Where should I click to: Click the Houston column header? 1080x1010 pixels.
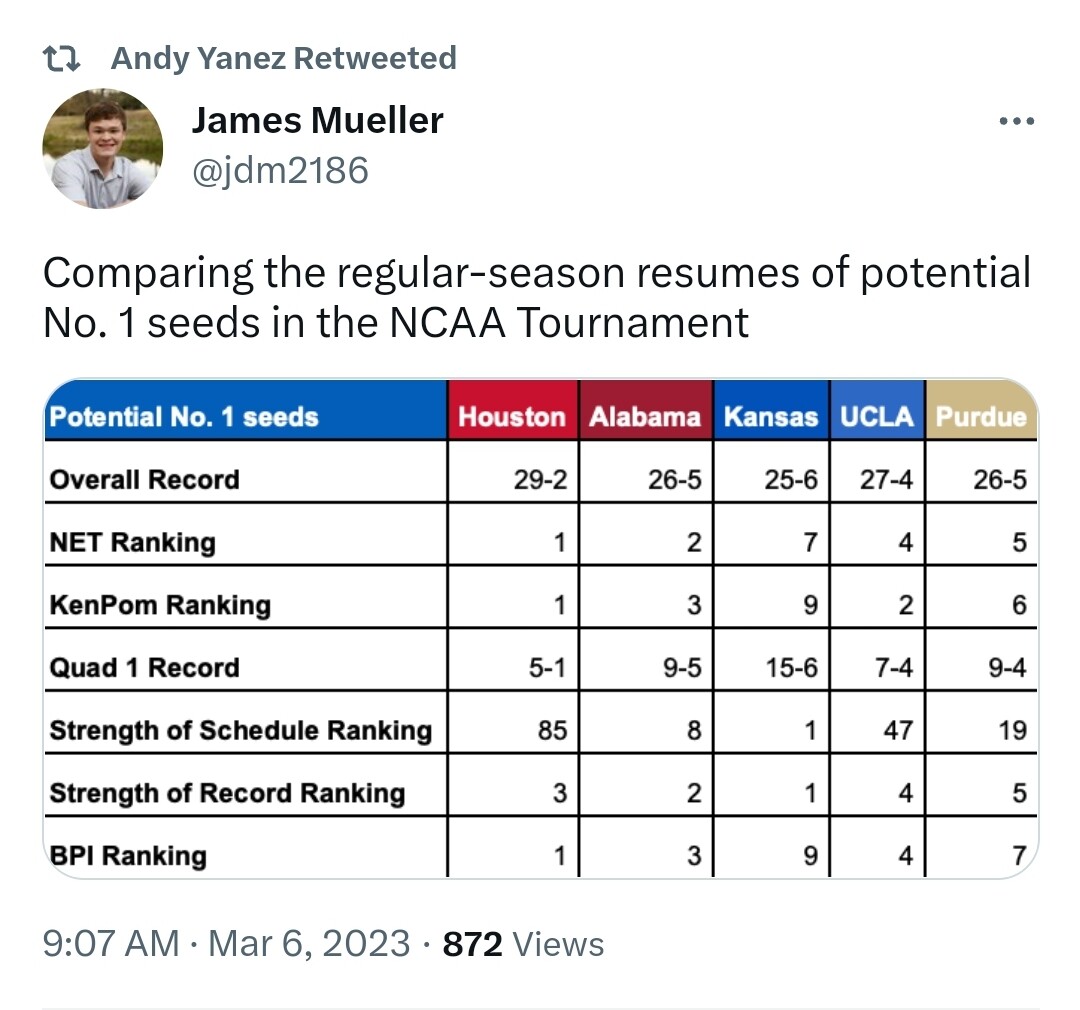[x=512, y=417]
